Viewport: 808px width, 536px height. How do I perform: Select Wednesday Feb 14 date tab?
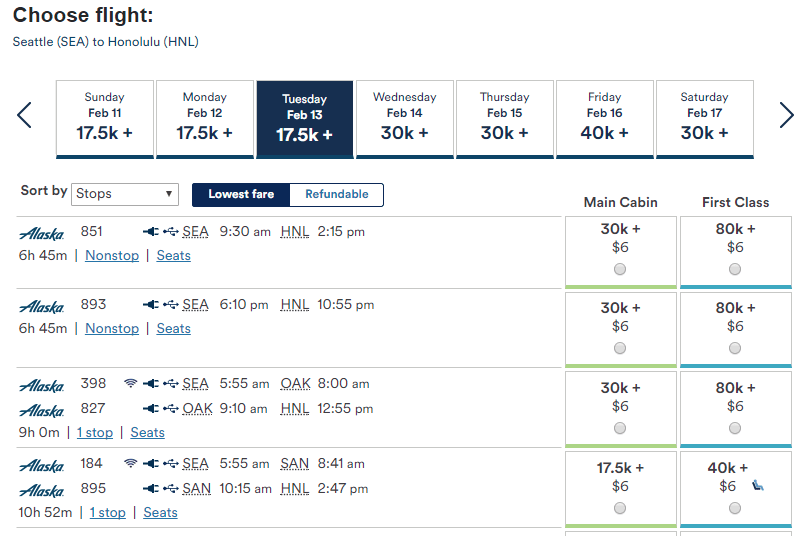[x=405, y=118]
